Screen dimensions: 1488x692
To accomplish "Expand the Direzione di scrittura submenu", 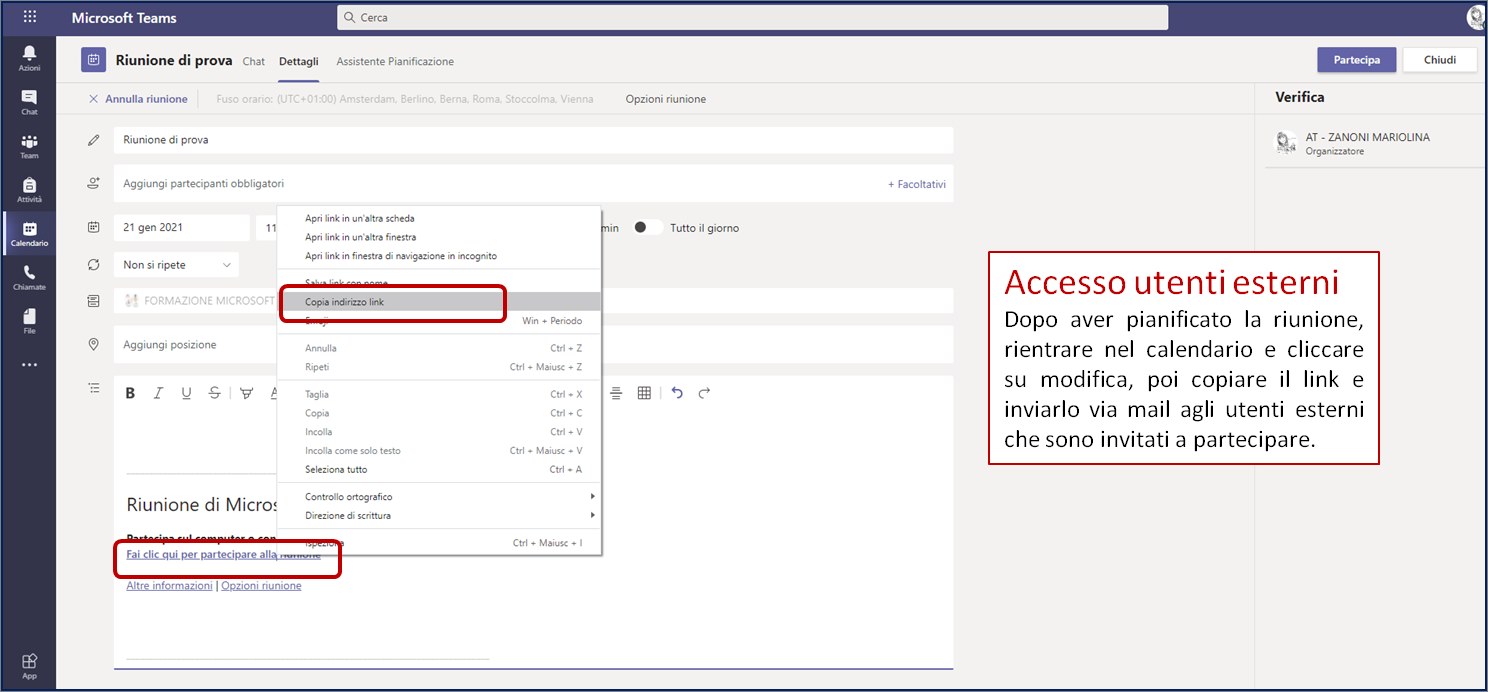I will (439, 516).
